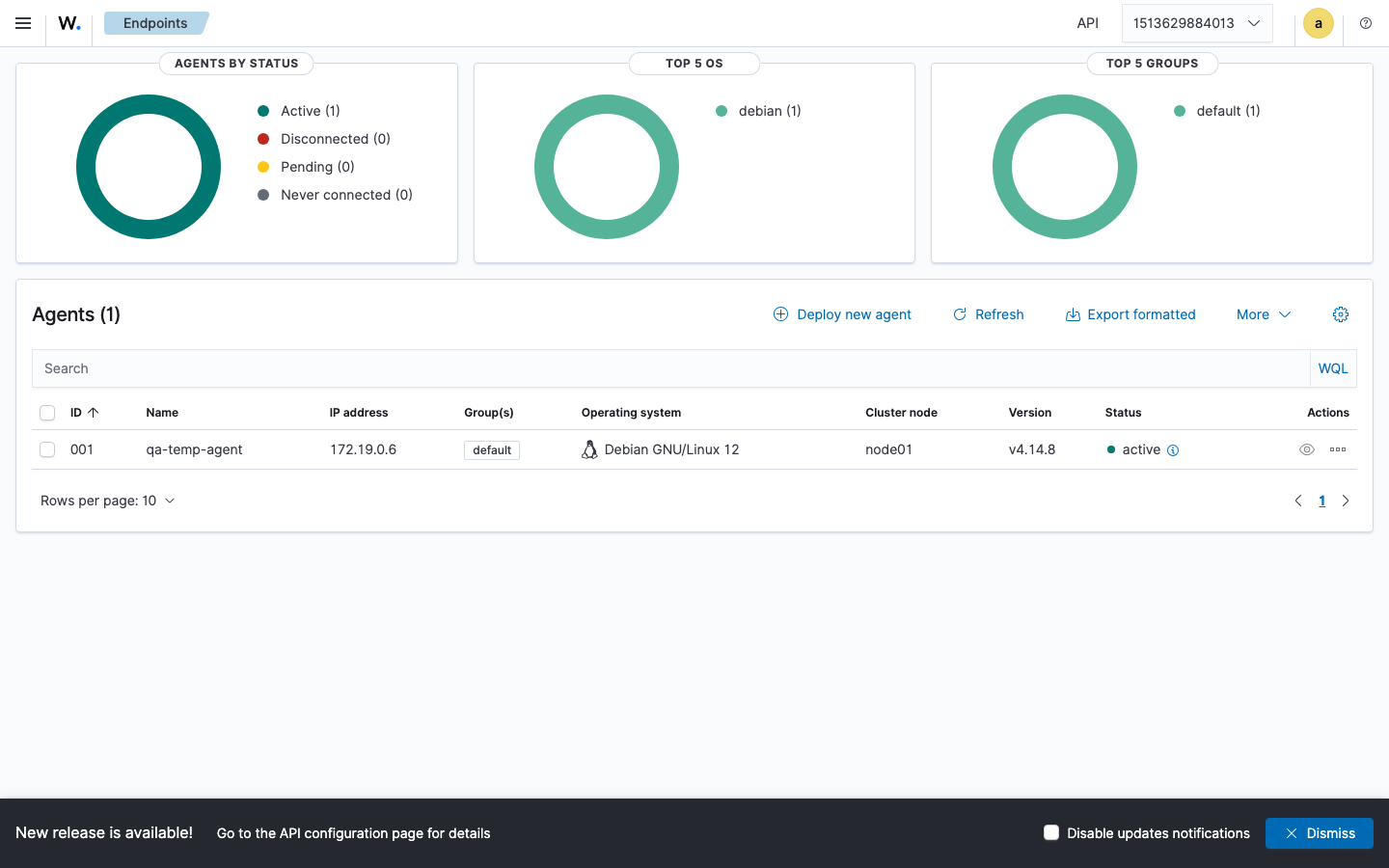Refresh the agents list

988,314
